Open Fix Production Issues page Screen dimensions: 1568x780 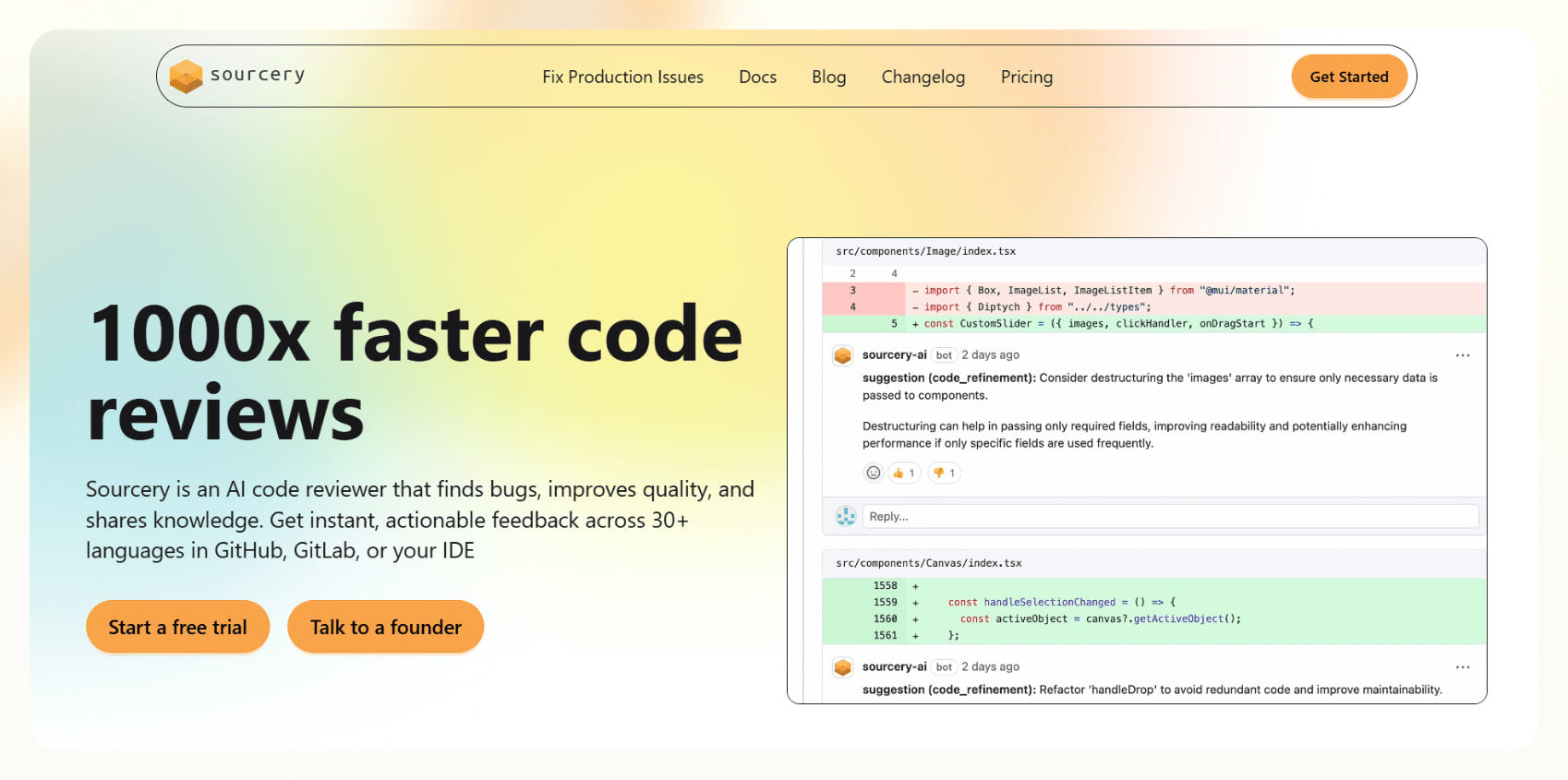[622, 77]
